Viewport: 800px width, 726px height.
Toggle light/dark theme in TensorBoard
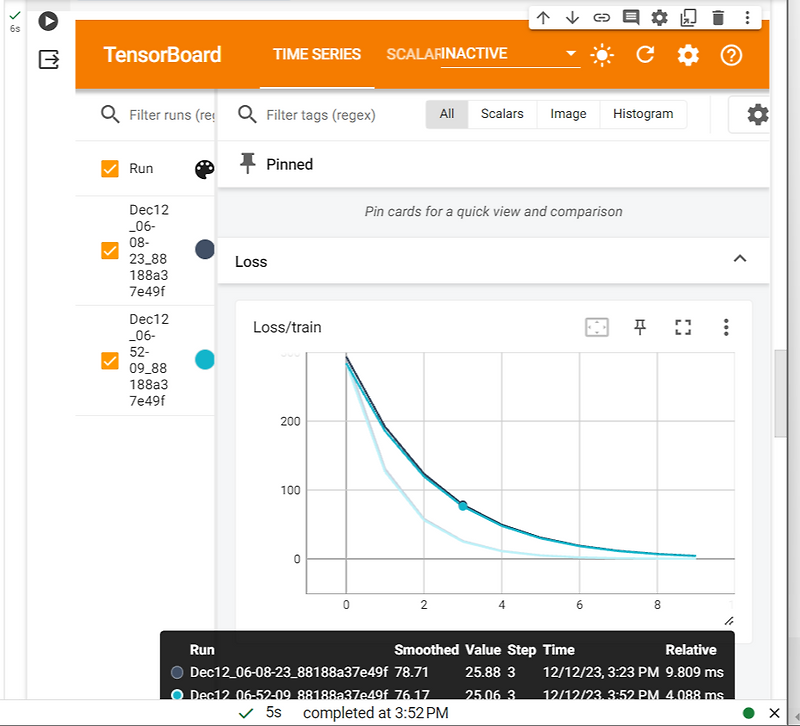(602, 55)
